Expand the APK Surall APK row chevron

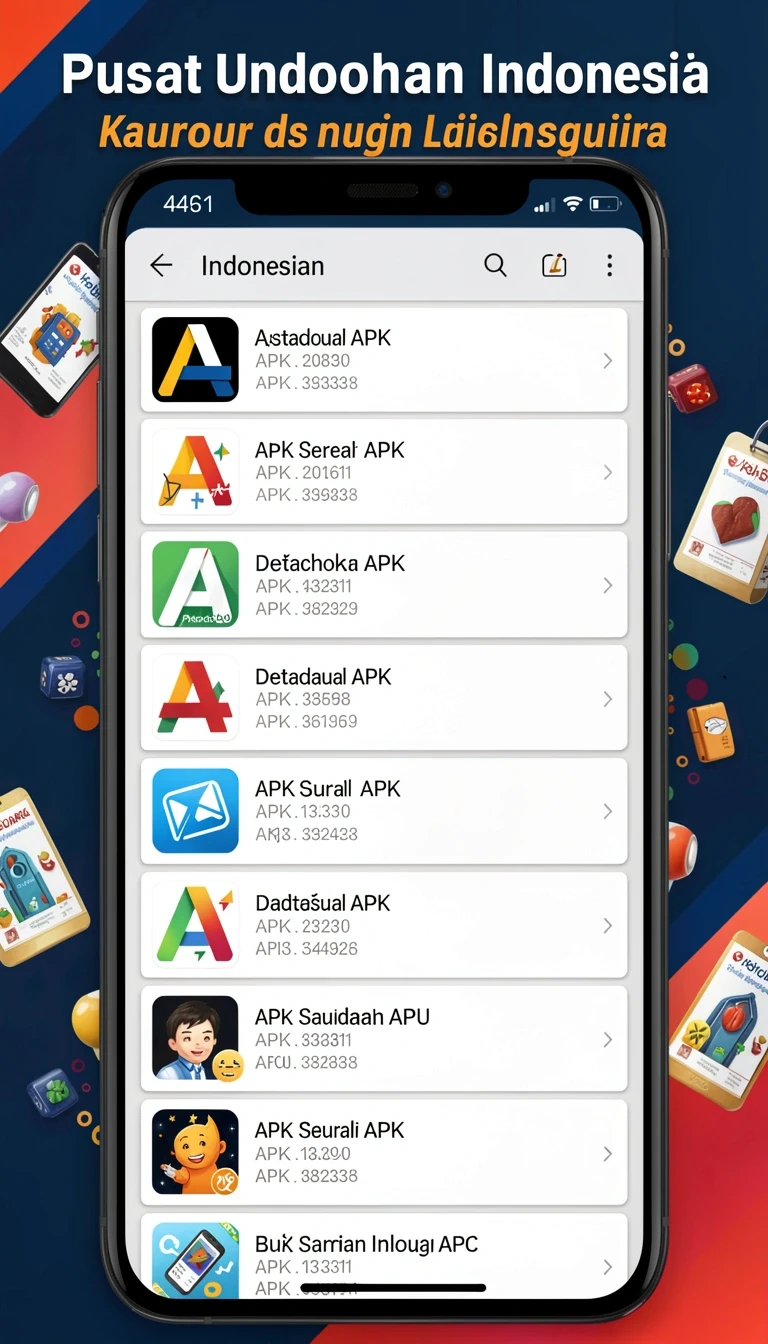(607, 812)
